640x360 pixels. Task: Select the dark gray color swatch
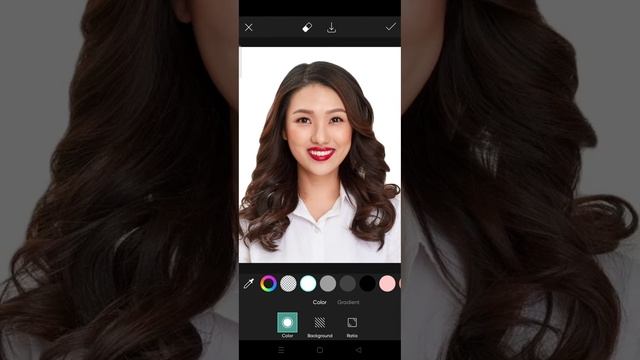348,283
